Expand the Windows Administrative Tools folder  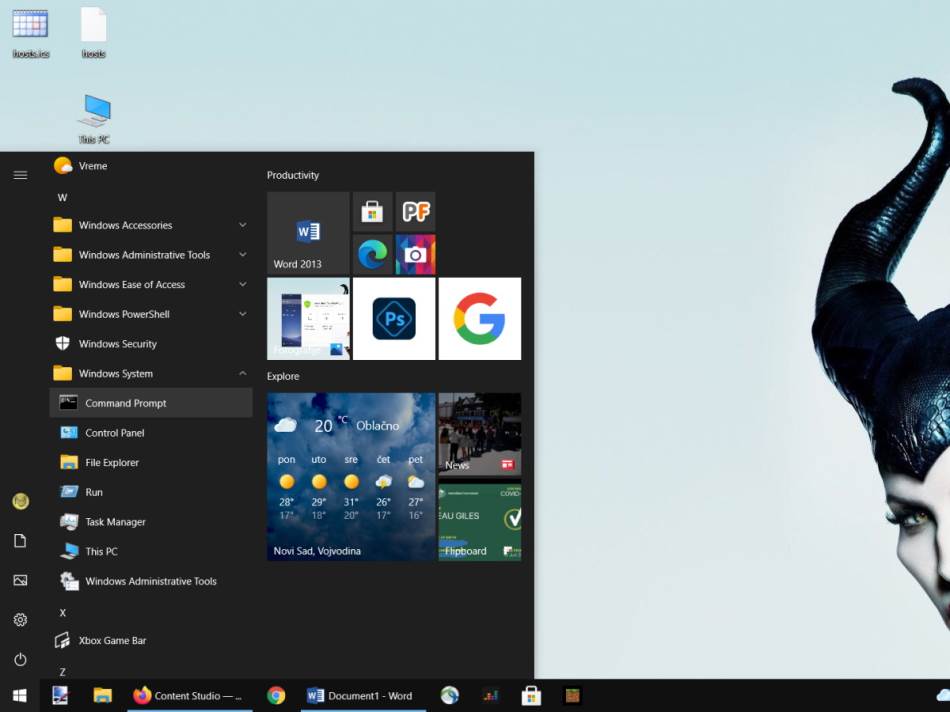(x=144, y=255)
